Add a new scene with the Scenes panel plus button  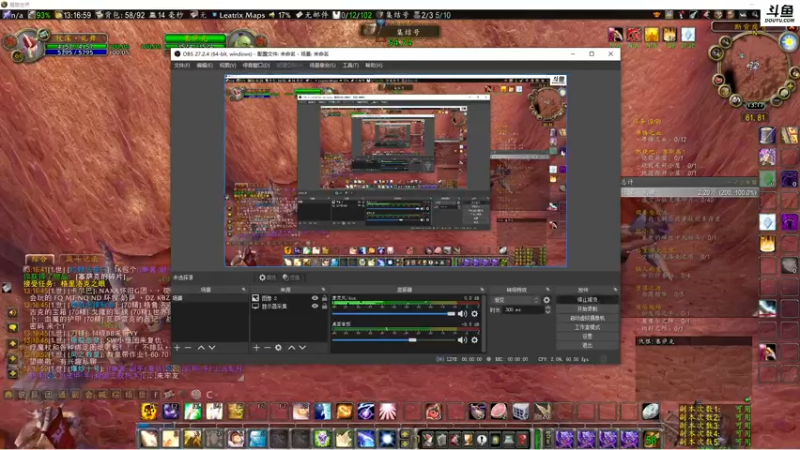tap(177, 347)
